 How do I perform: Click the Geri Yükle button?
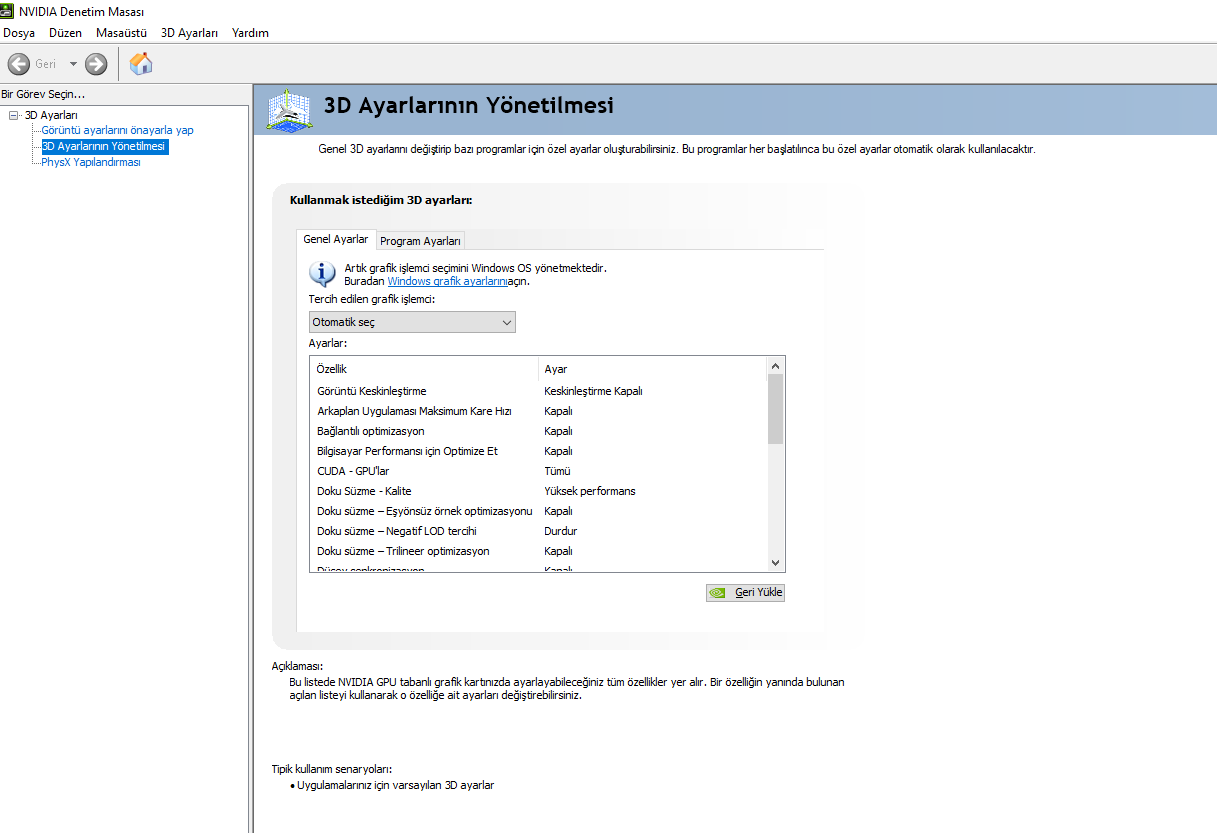[x=745, y=592]
